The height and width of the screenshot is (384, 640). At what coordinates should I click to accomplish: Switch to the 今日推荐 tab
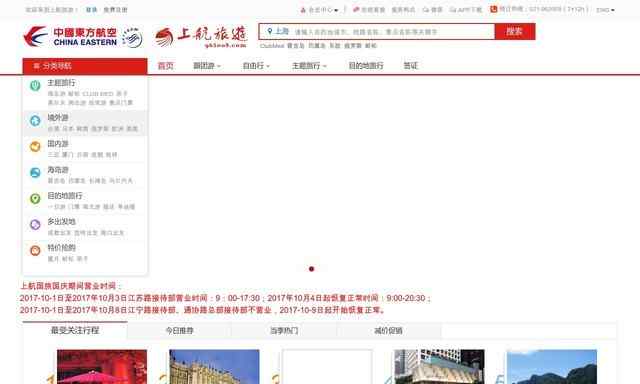(179, 331)
